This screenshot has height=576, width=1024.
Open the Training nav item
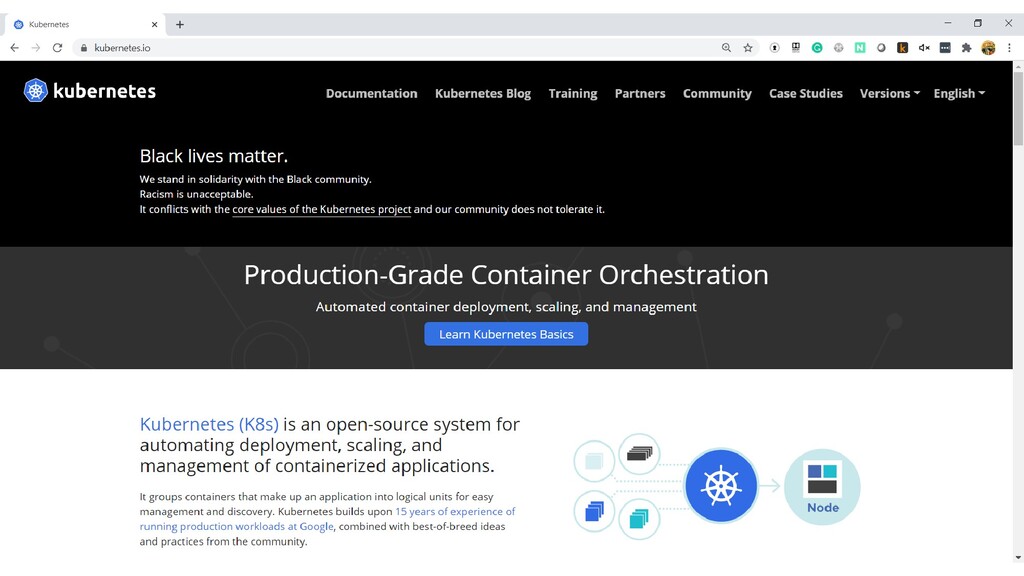[573, 93]
